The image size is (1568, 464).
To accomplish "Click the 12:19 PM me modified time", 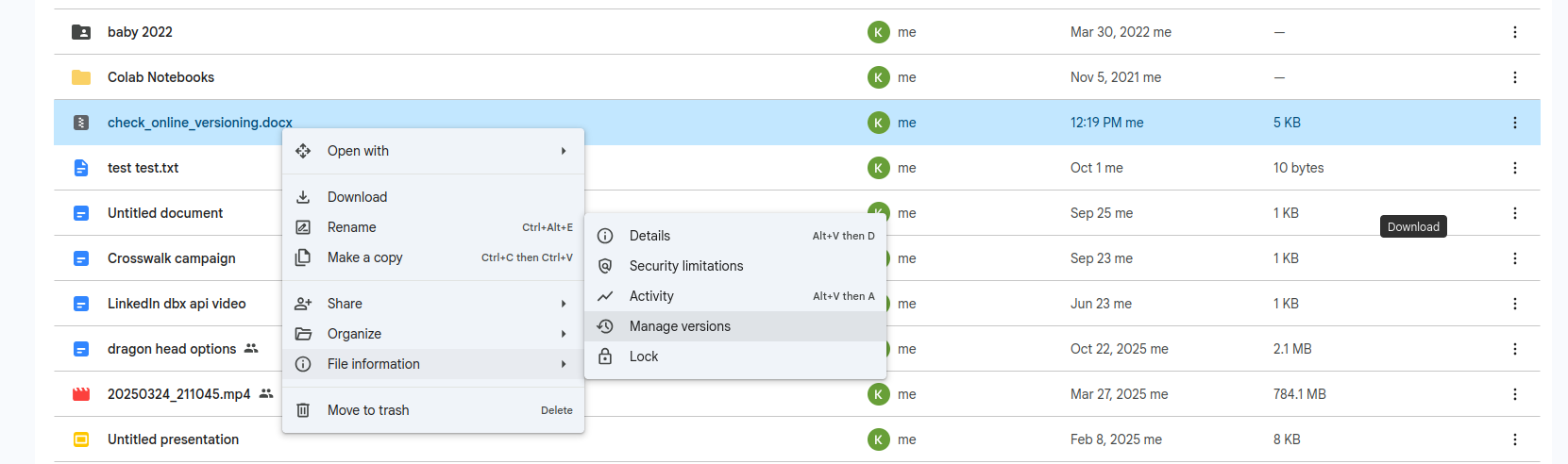I will (x=1106, y=123).
